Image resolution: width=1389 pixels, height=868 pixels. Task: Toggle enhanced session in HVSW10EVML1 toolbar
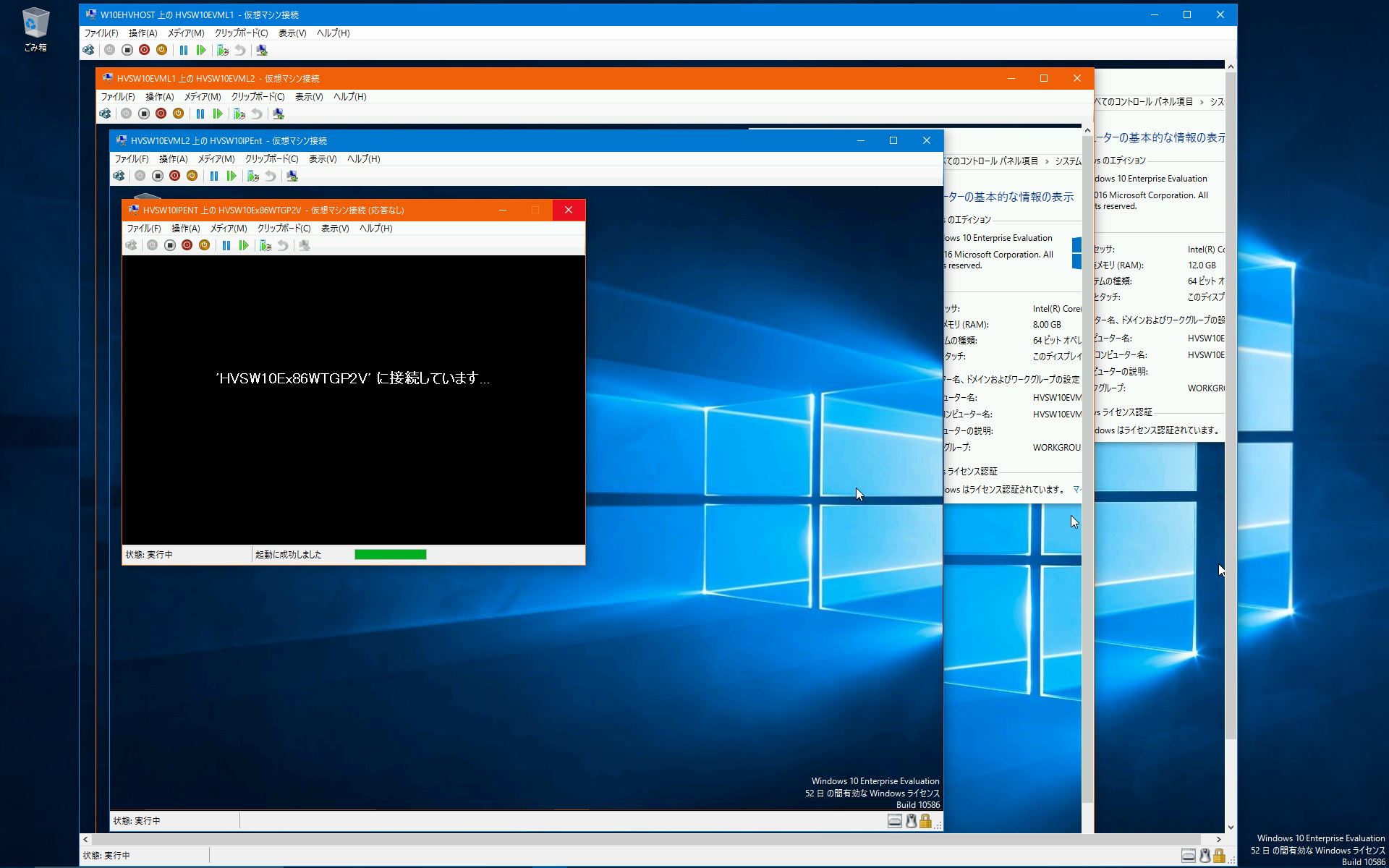tap(262, 50)
